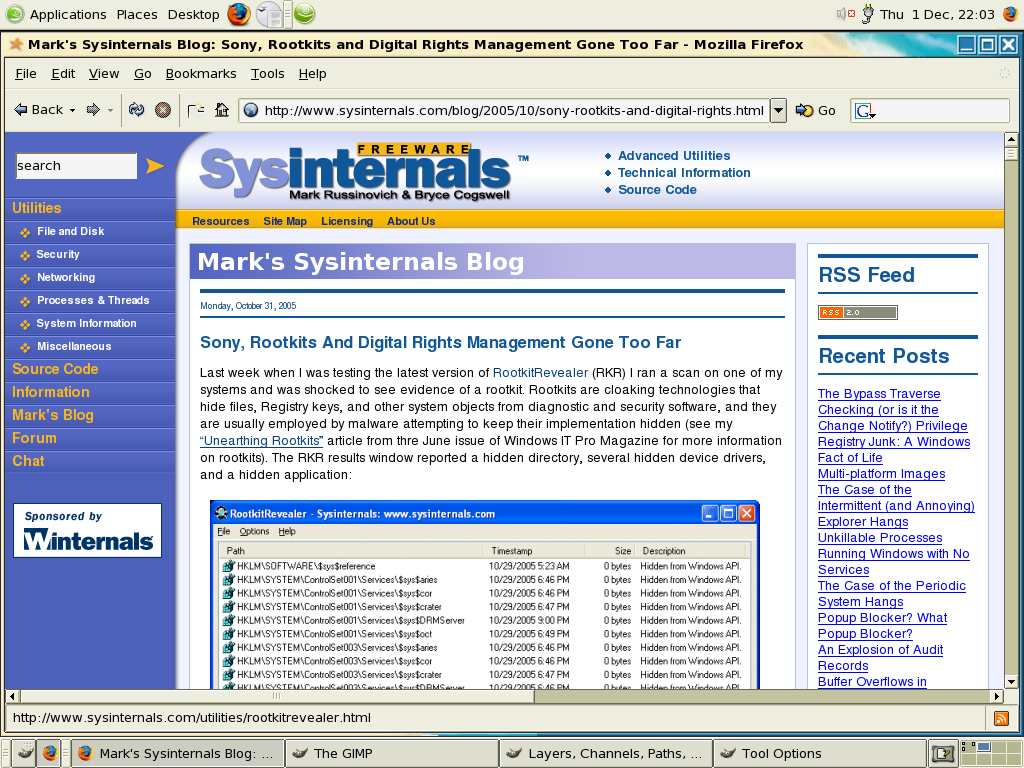Click the Home icon in toolbar

222,110
